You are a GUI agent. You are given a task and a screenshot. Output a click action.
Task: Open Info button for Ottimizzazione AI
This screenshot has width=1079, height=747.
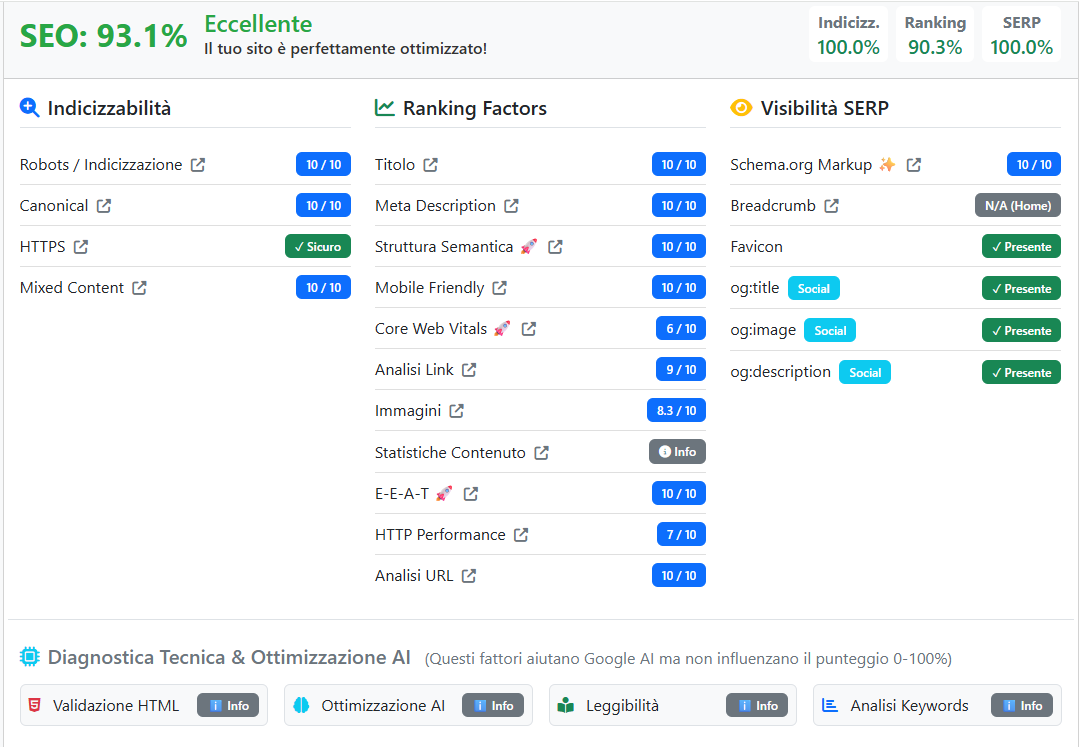tap(493, 705)
